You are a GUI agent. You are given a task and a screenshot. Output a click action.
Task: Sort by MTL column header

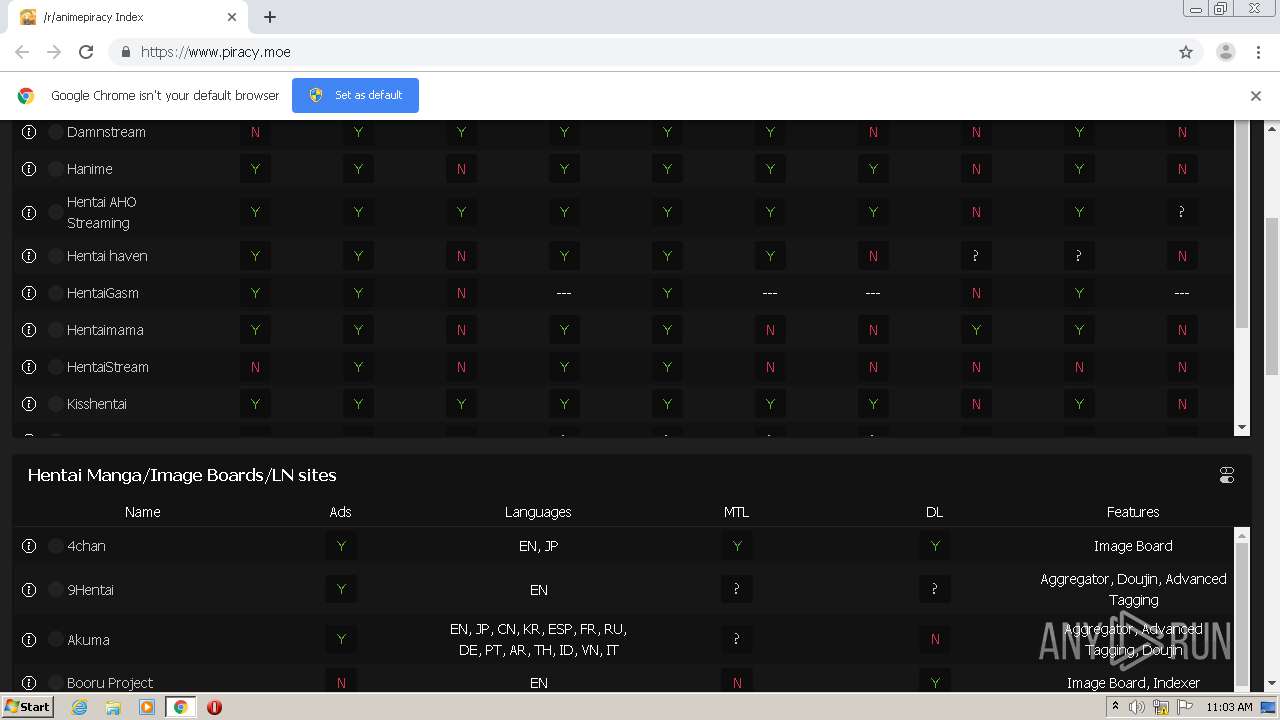pyautogui.click(x=736, y=512)
